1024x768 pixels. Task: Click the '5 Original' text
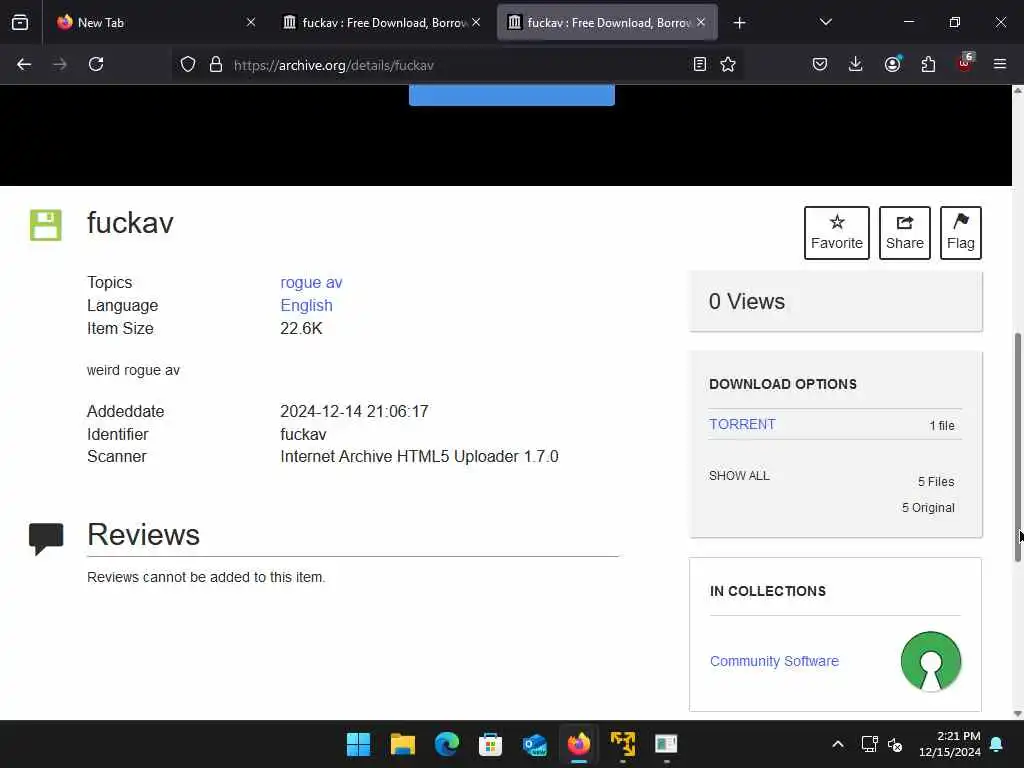point(928,507)
